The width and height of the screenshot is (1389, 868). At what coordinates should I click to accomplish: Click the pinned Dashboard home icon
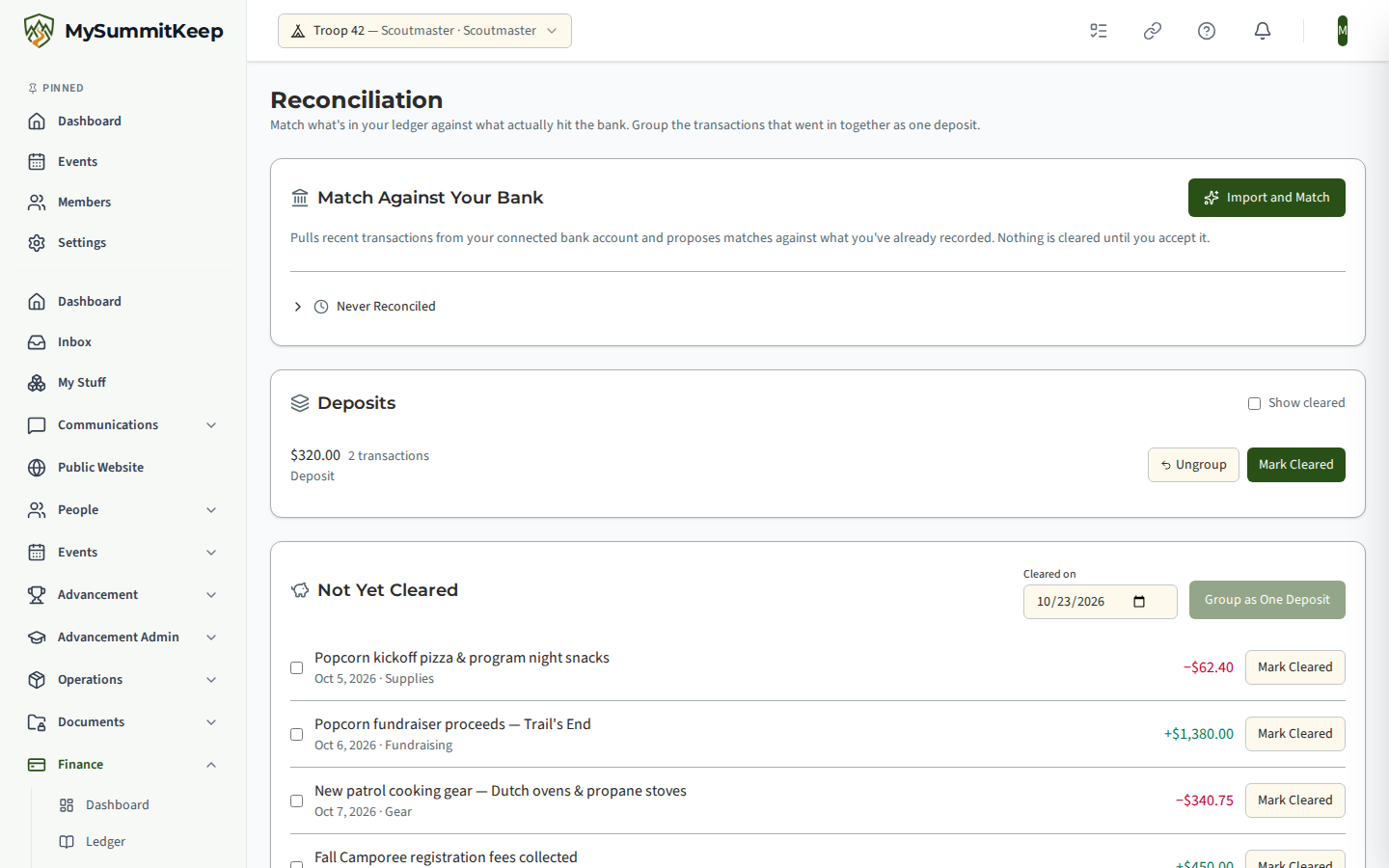[37, 121]
